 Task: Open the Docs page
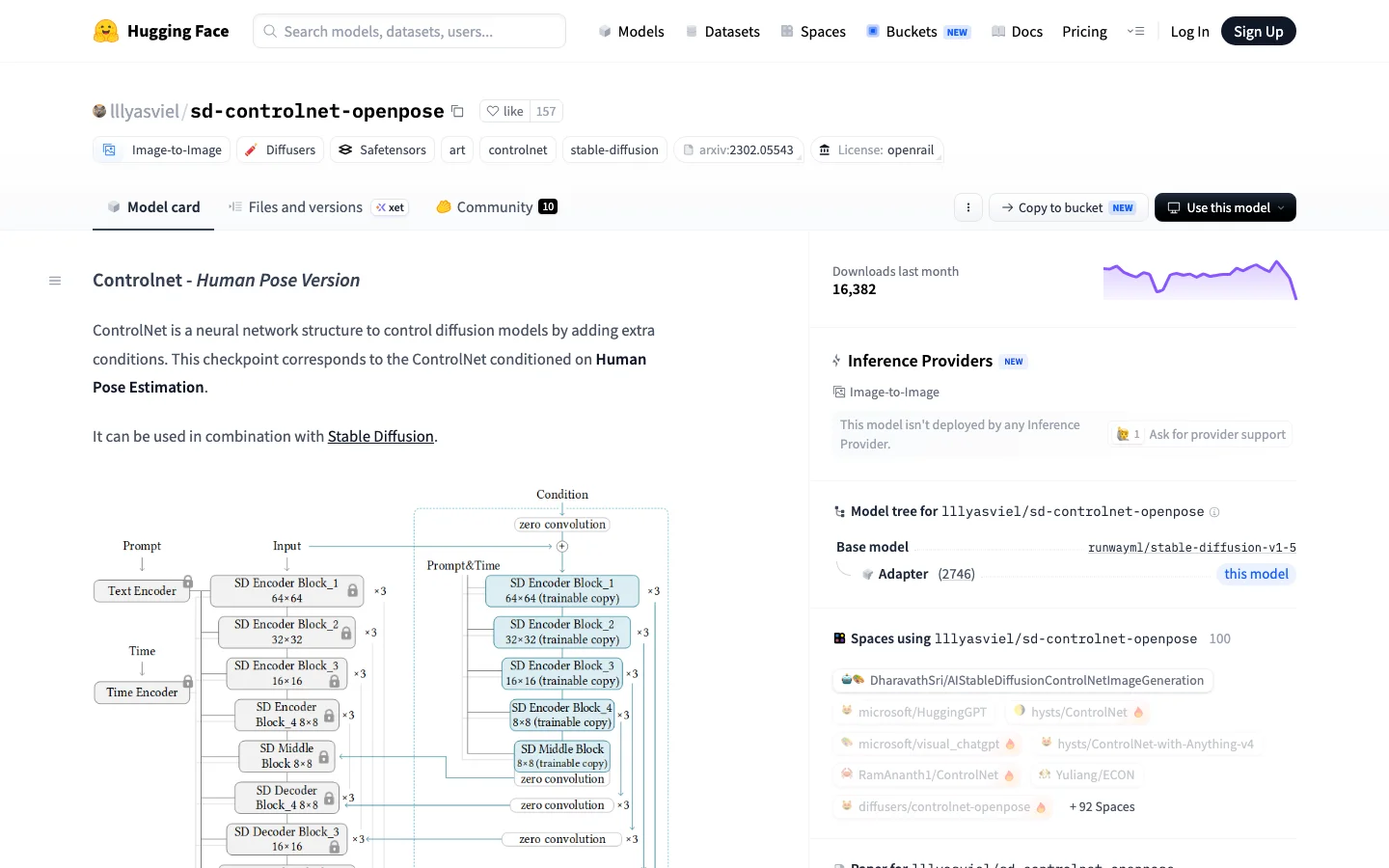(1017, 31)
